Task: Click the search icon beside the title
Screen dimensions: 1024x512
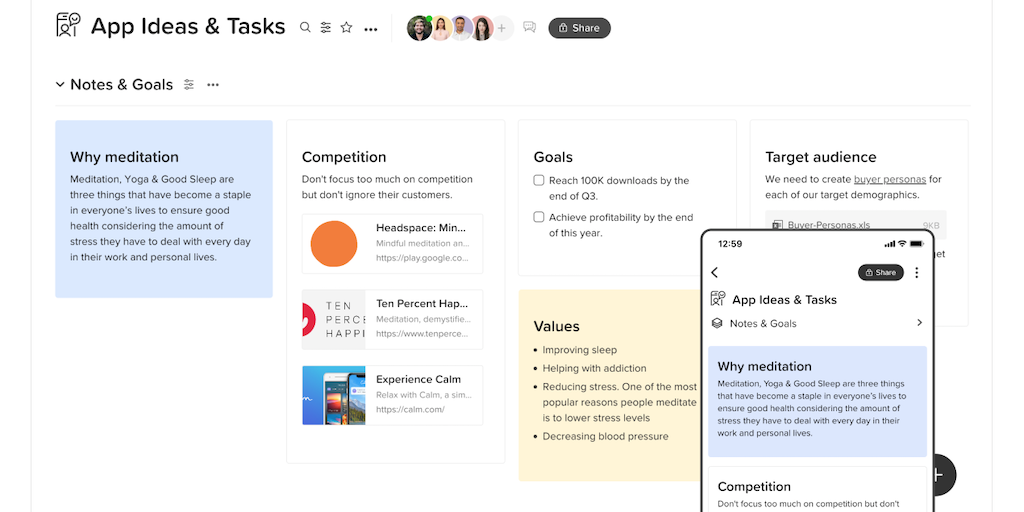Action: [x=306, y=28]
